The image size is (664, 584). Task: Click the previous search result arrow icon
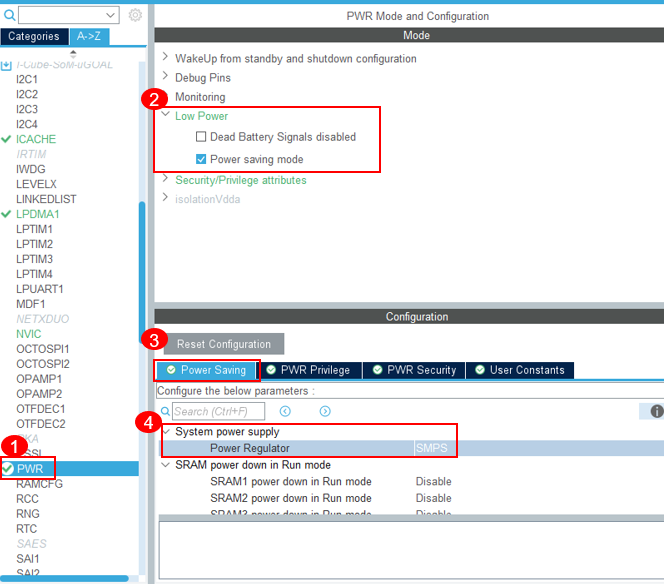(285, 411)
